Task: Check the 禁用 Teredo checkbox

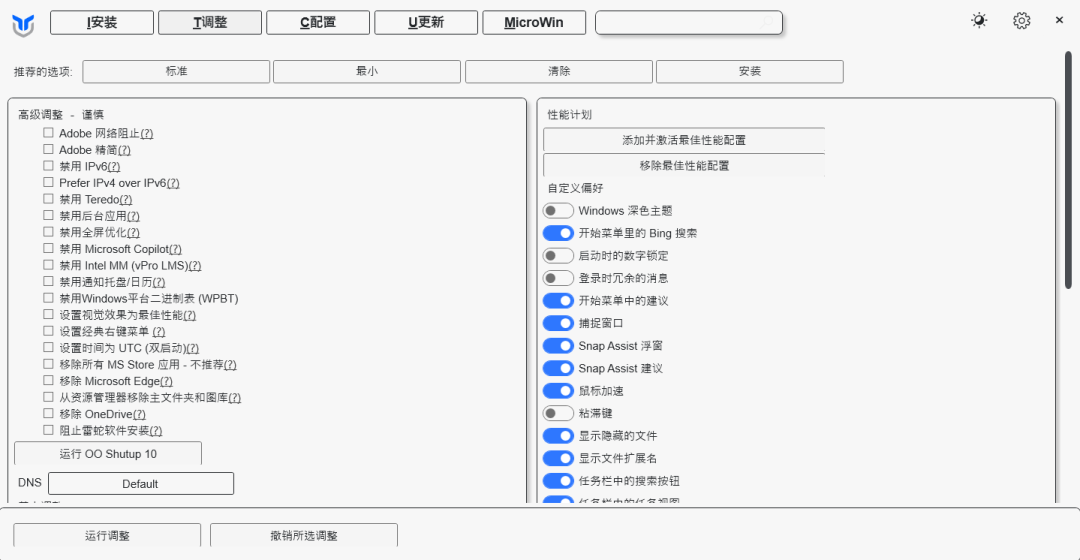Action: point(48,198)
